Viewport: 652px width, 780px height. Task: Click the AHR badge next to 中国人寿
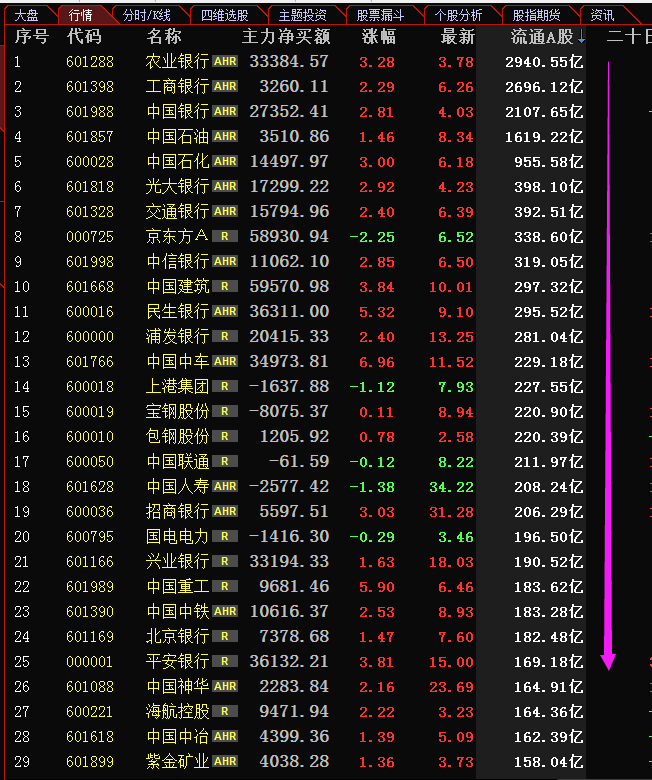click(225, 486)
